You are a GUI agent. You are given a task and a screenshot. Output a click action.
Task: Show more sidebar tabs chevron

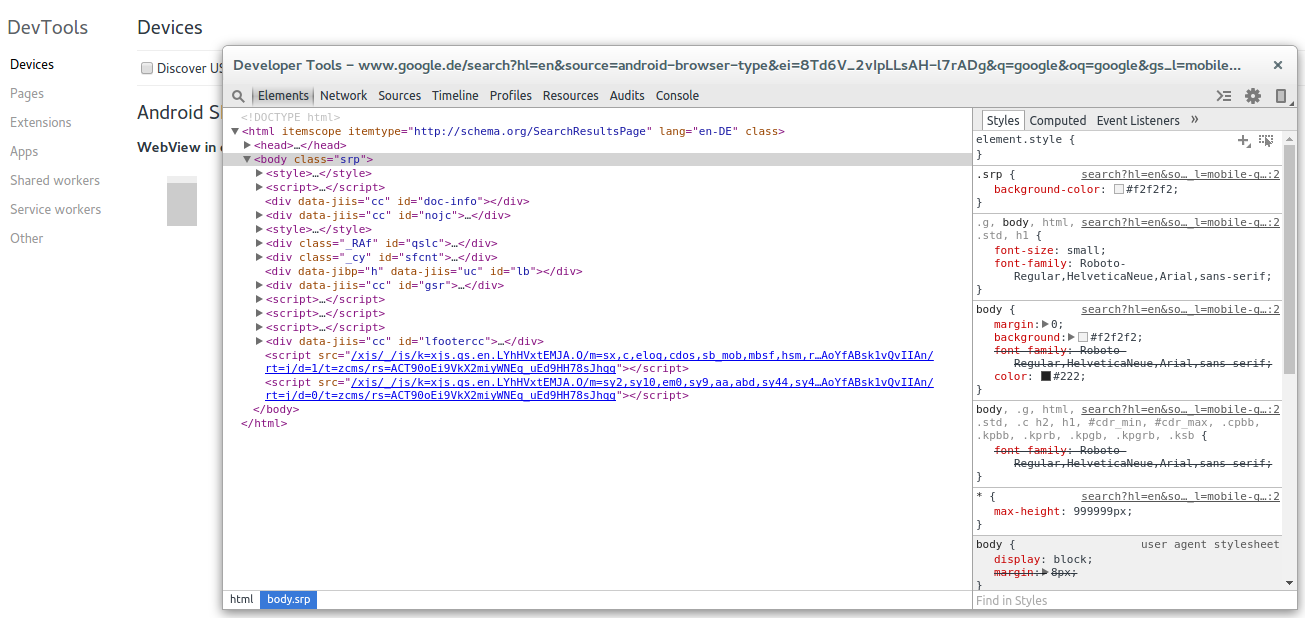click(1194, 120)
